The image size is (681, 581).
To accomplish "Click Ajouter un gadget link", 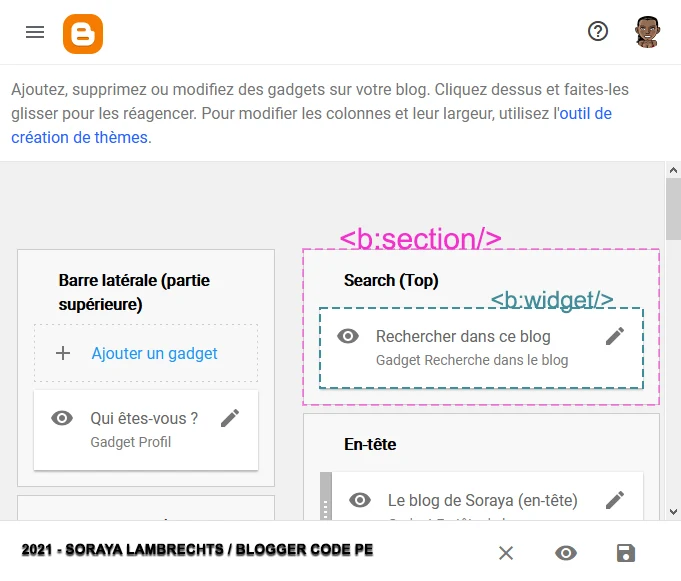I will point(155,353).
